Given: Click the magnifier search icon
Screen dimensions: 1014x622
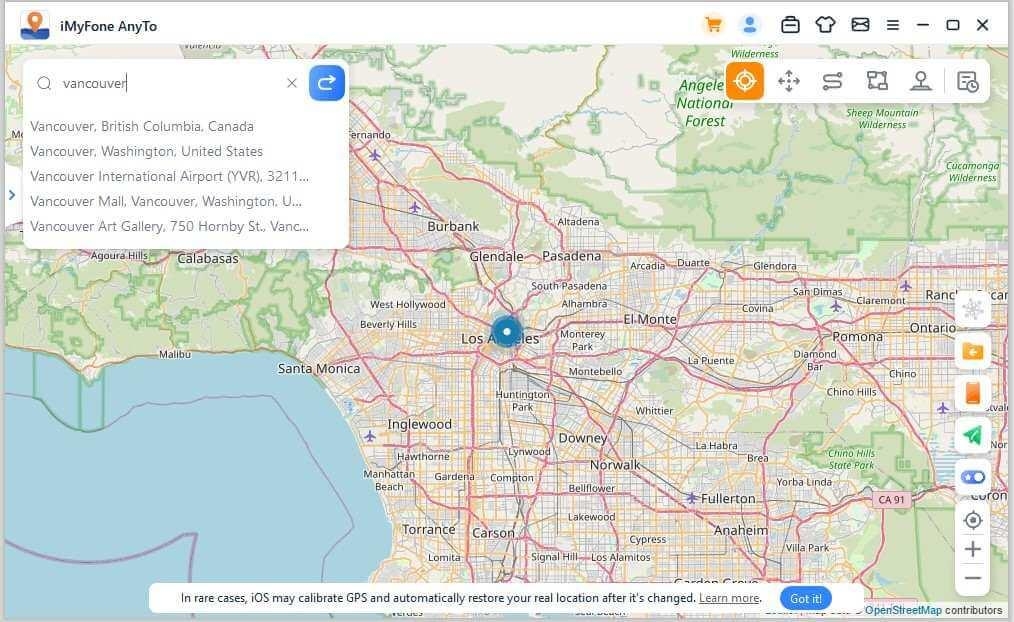Looking at the screenshot, I should tap(44, 83).
